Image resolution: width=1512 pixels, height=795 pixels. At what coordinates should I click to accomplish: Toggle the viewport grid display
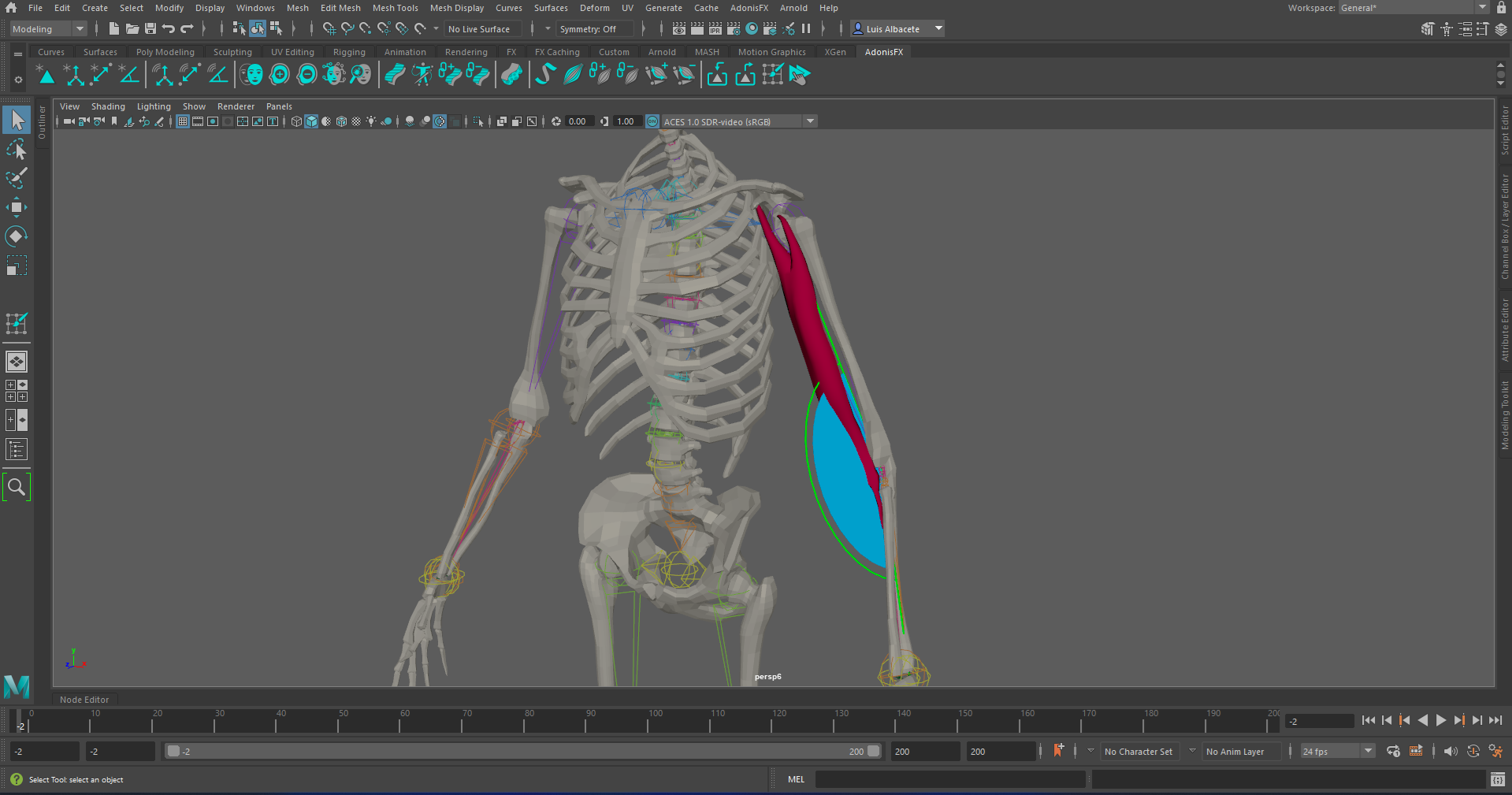click(183, 121)
